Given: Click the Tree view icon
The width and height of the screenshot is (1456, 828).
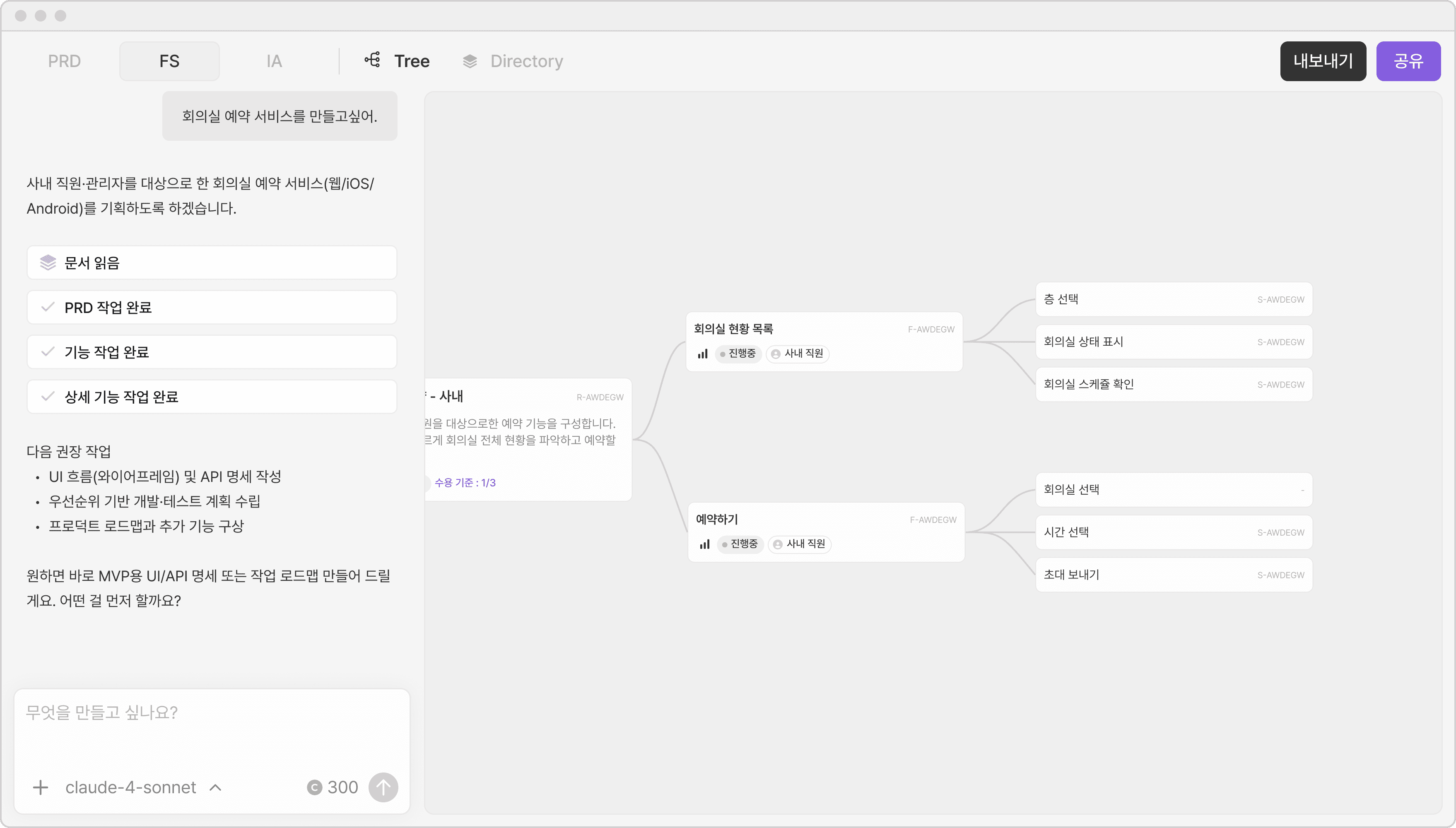Looking at the screenshot, I should (x=373, y=60).
